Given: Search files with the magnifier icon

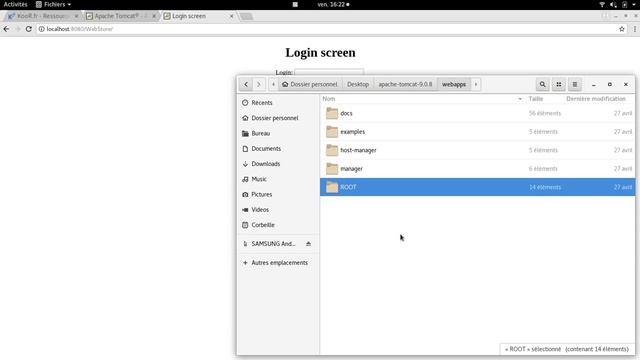Looking at the screenshot, I should pos(542,84).
